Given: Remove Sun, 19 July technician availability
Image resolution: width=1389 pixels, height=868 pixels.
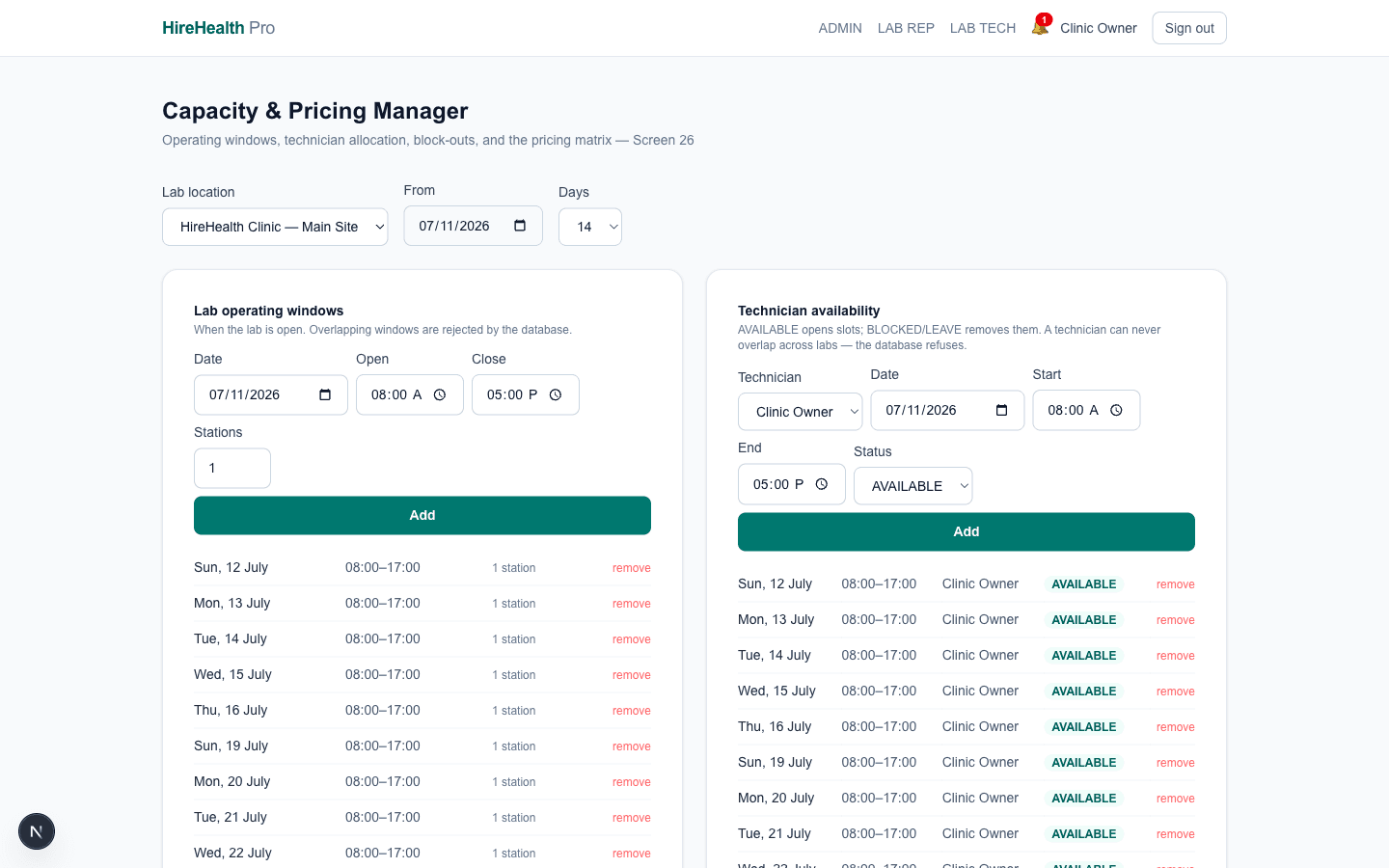Looking at the screenshot, I should (x=1176, y=763).
